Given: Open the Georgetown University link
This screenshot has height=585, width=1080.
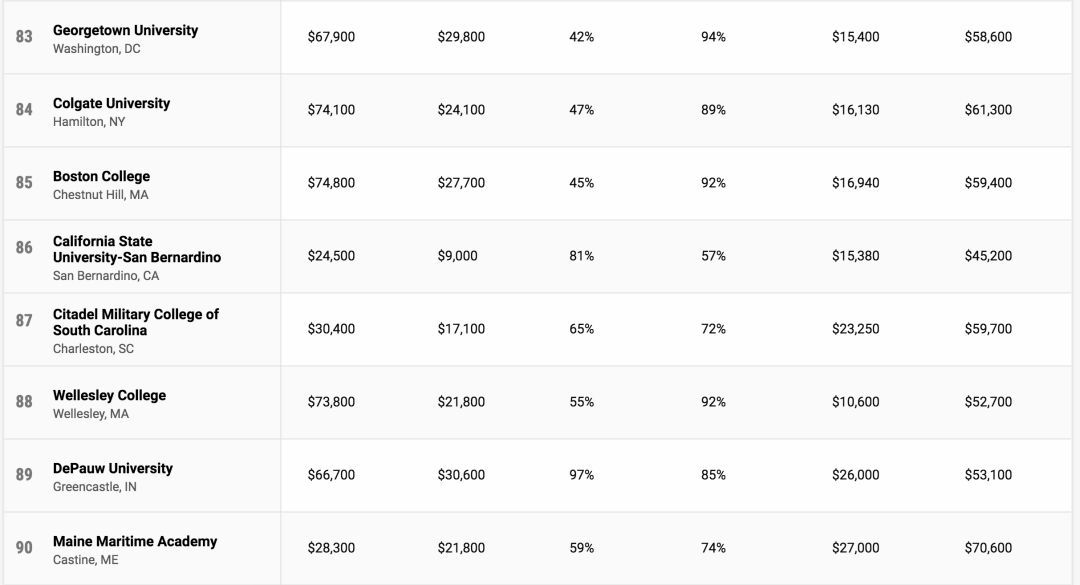Looking at the screenshot, I should point(125,30).
